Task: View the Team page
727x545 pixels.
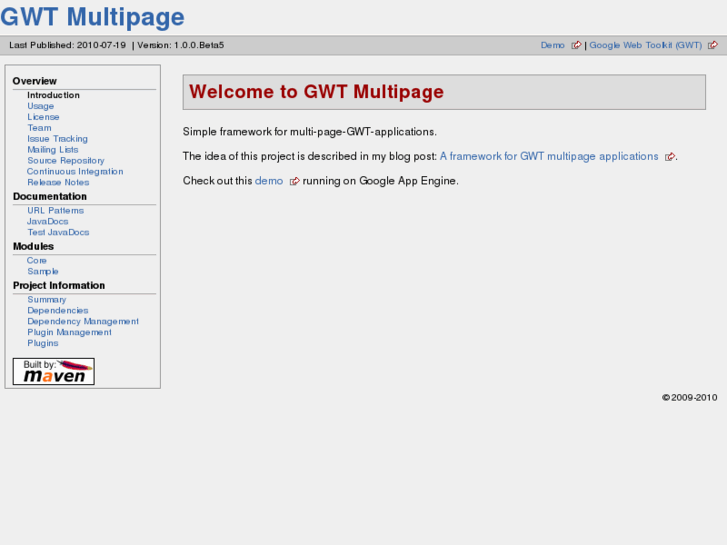Action: point(39,128)
